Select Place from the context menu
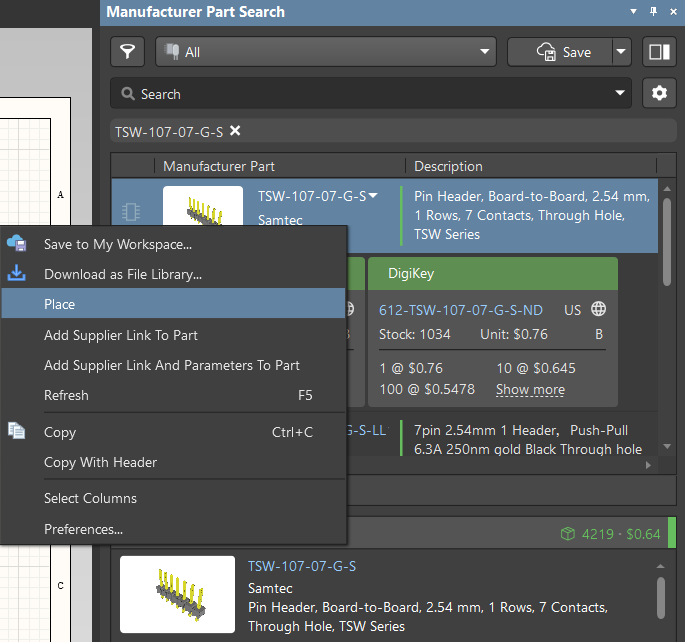Screen dimensions: 685x642 [173, 304]
